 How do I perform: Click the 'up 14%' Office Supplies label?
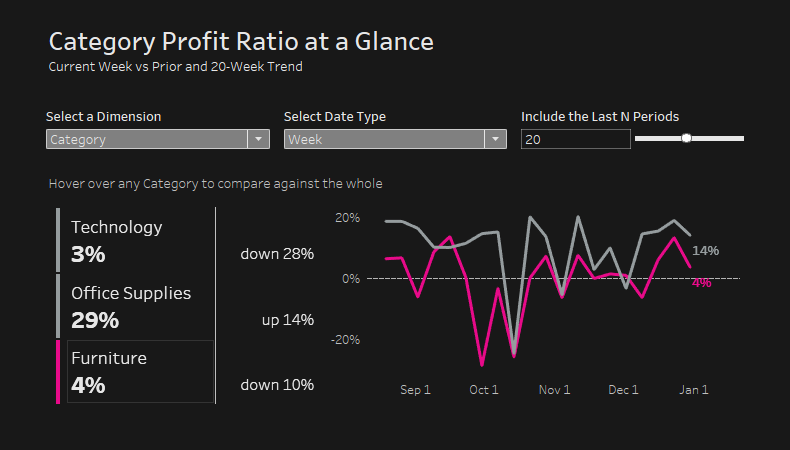(288, 320)
